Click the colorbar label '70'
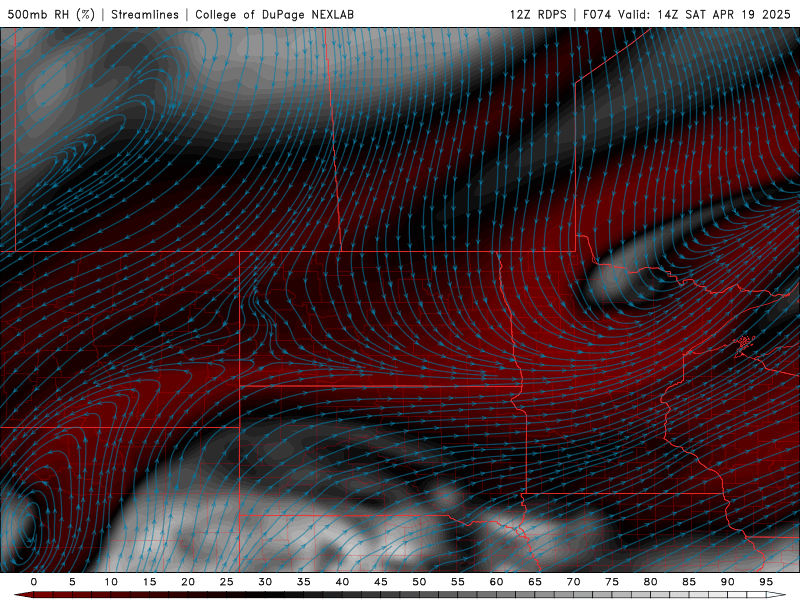Viewport: 800px width, 600px height. [573, 582]
